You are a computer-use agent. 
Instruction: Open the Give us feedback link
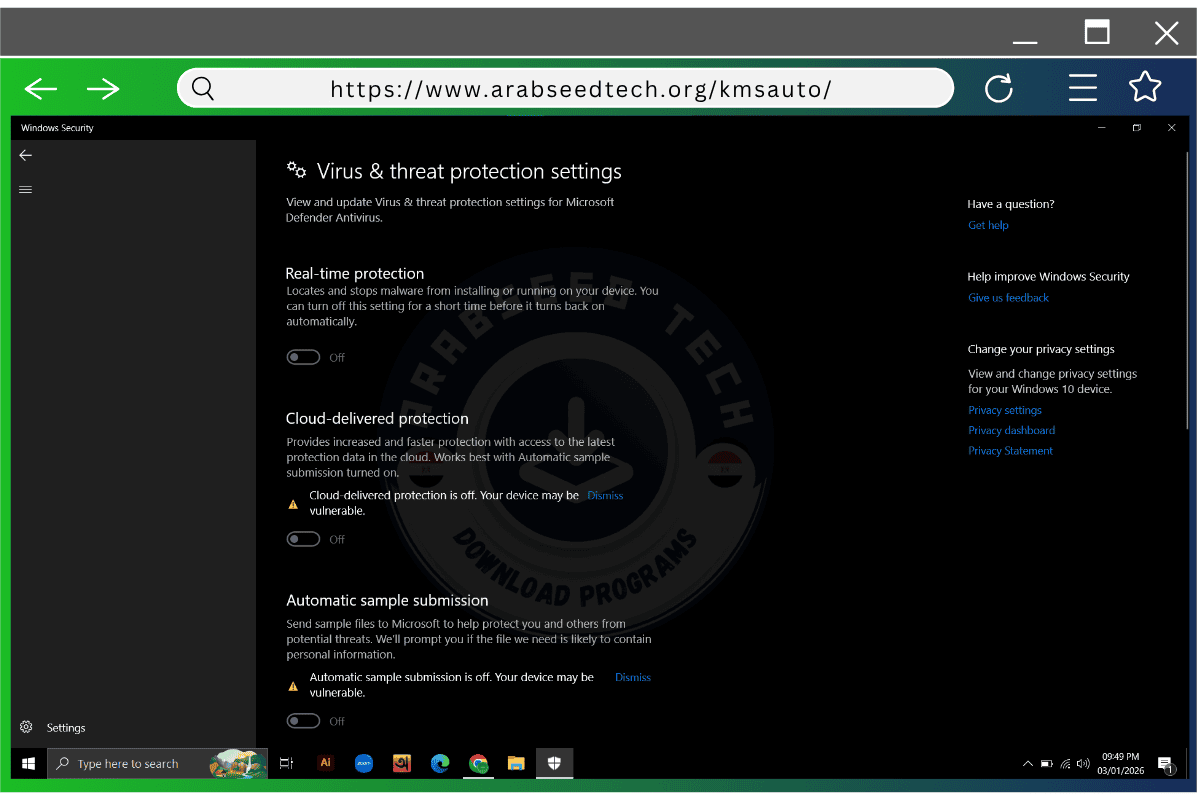coord(1008,297)
